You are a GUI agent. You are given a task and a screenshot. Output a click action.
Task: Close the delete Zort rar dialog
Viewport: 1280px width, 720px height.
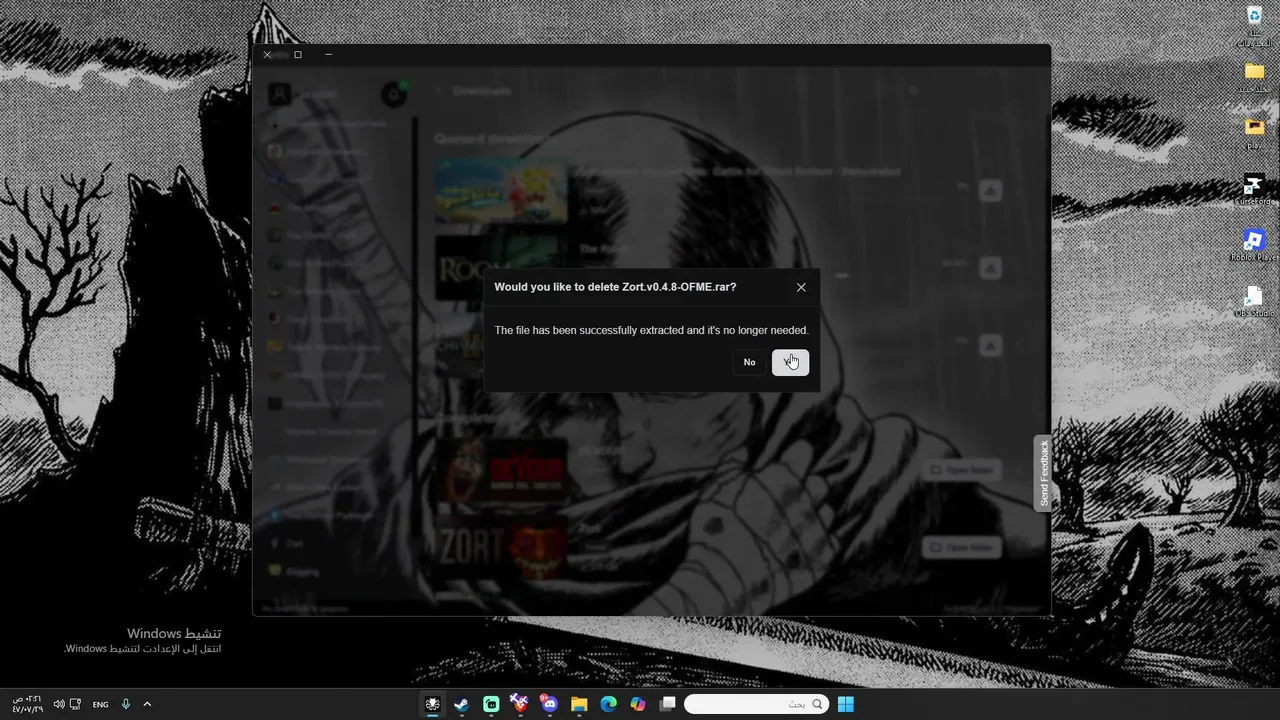(x=801, y=287)
